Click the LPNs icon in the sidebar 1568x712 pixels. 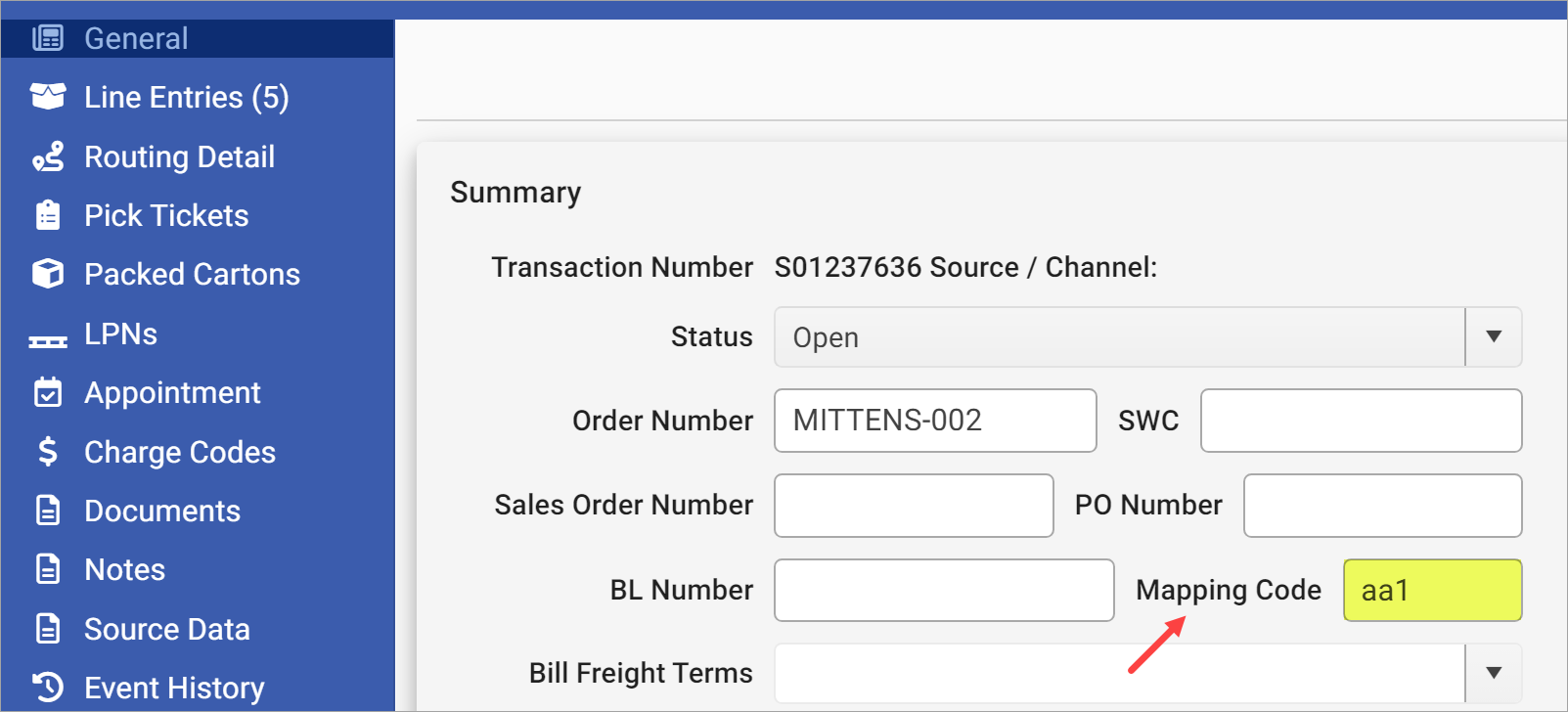(x=47, y=334)
